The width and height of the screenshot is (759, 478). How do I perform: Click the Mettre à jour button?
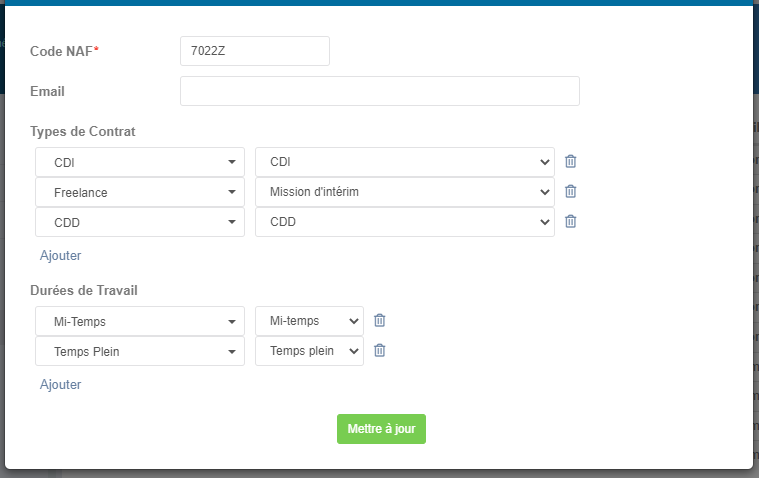point(381,429)
